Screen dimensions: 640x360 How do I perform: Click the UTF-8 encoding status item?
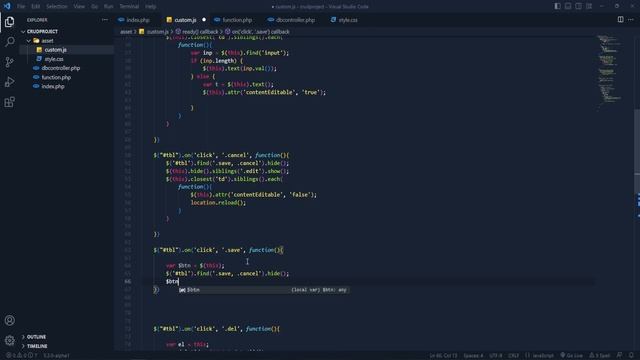click(x=496, y=356)
